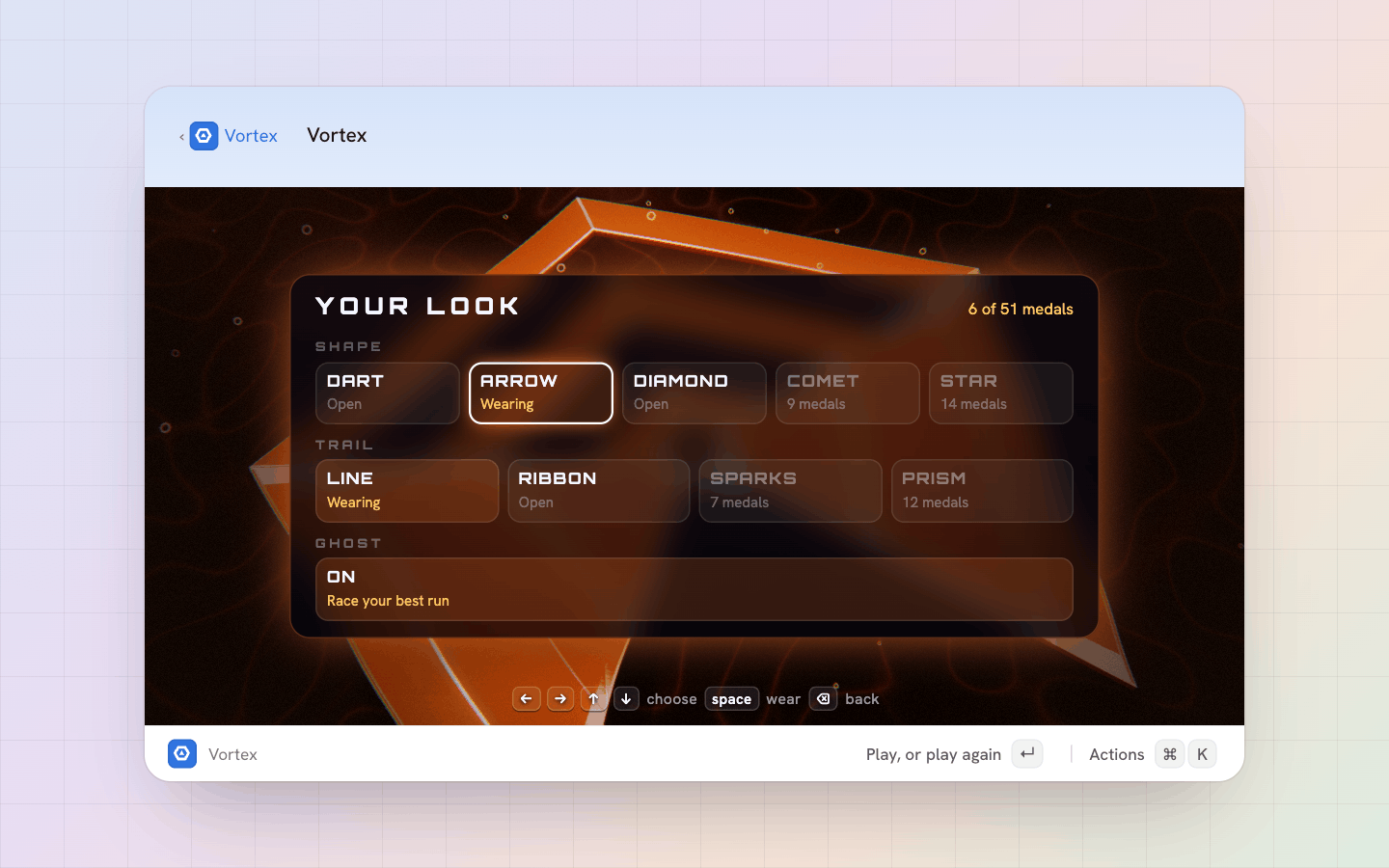The width and height of the screenshot is (1389, 868).
Task: Toggle the Ghost race setting
Action: point(694,589)
